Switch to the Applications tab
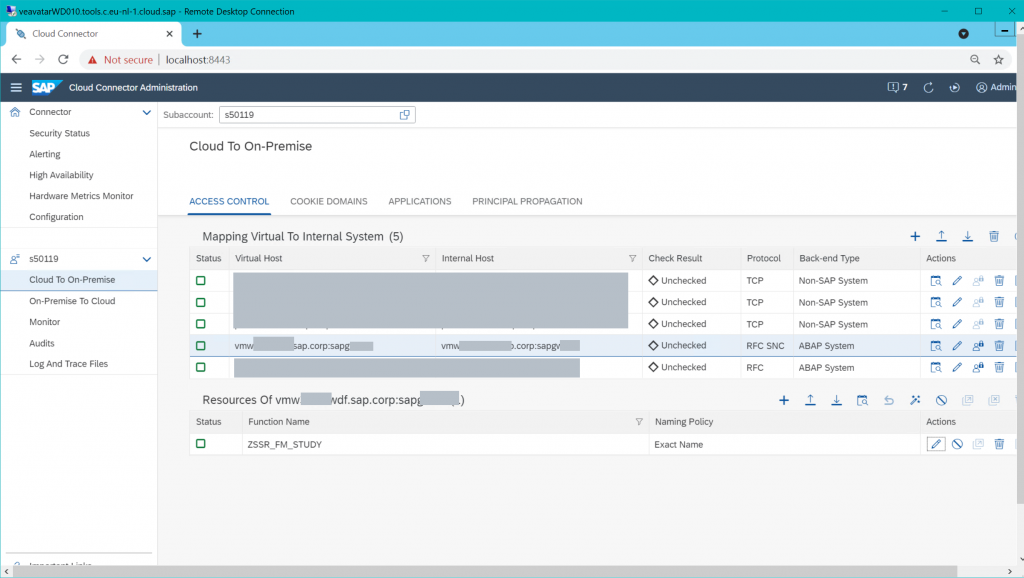The height and width of the screenshot is (578, 1024). click(x=419, y=201)
